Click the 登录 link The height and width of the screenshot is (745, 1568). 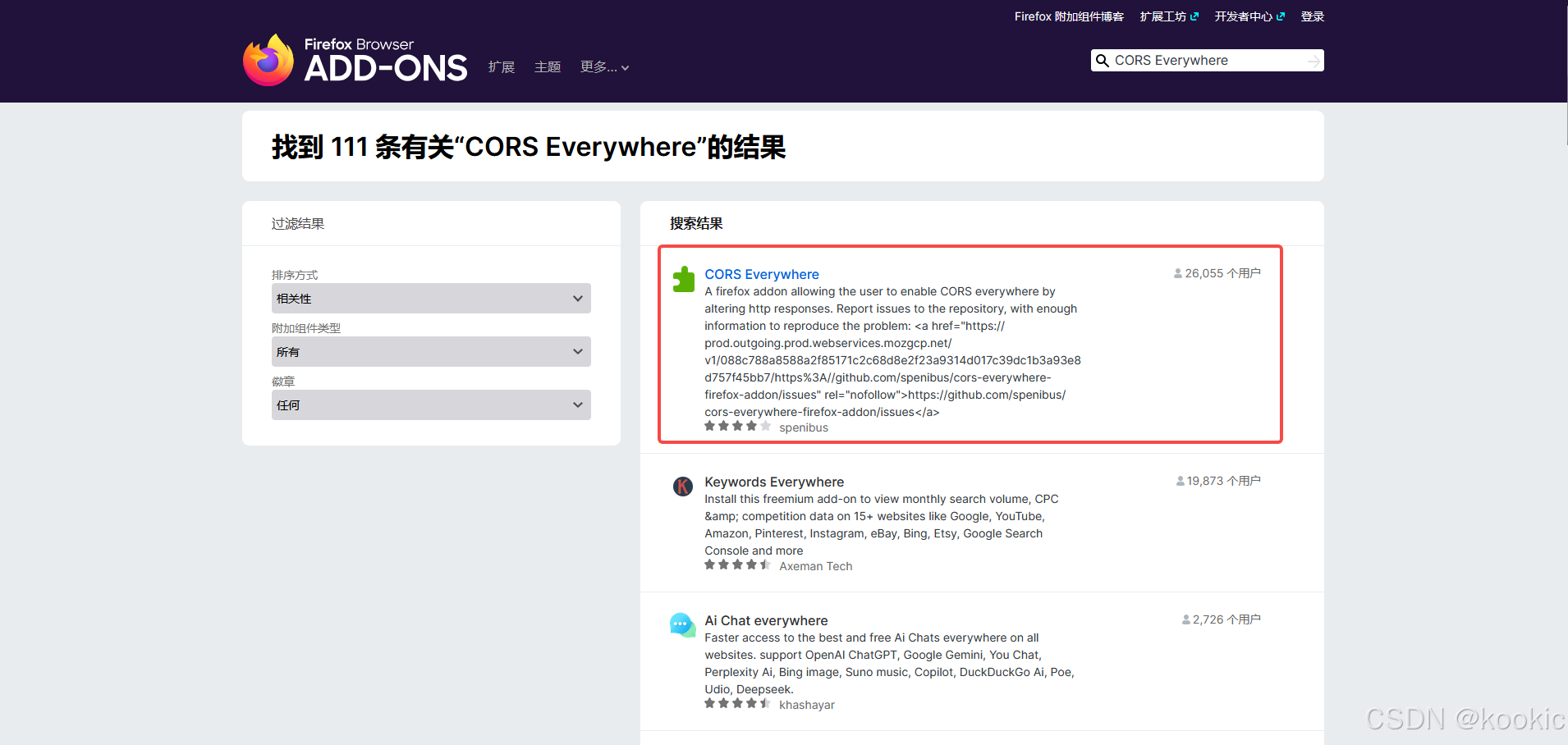click(x=1313, y=16)
